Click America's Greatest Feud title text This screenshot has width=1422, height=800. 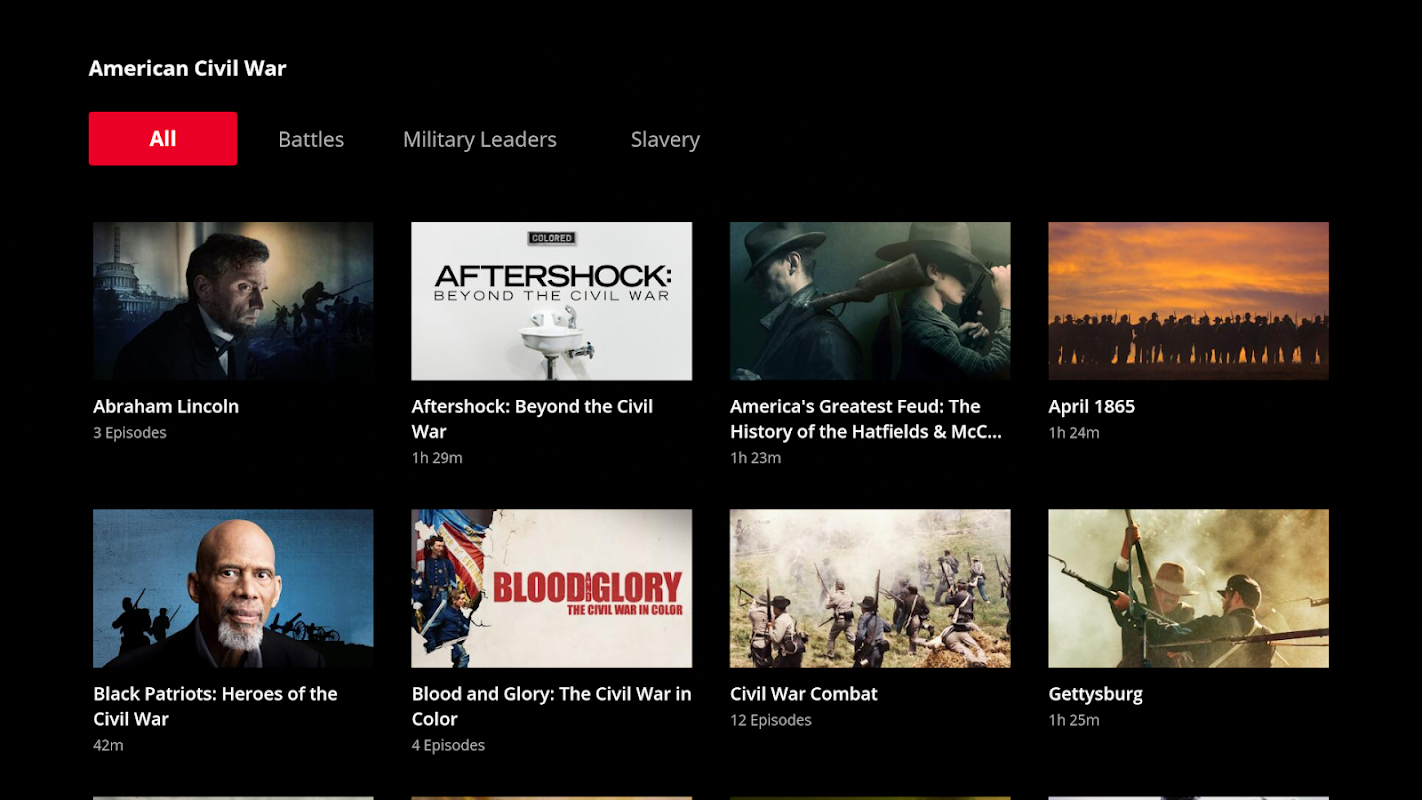pos(866,419)
